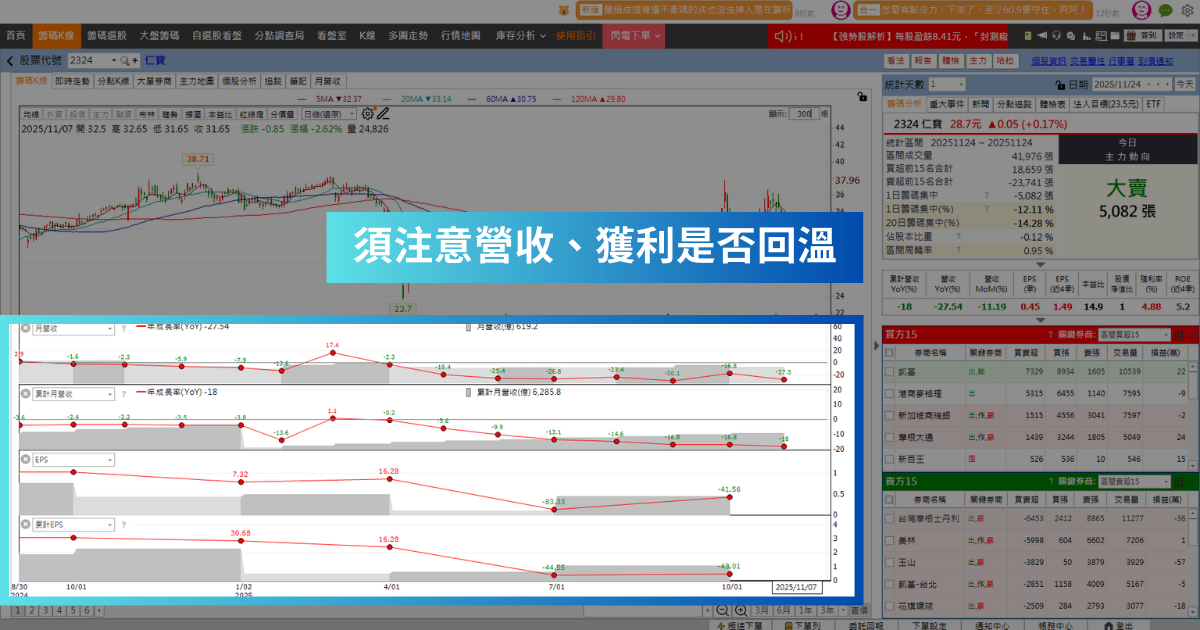Switch to the 即時走勢 tab
Image resolution: width=1200 pixels, height=630 pixels.
click(x=73, y=81)
